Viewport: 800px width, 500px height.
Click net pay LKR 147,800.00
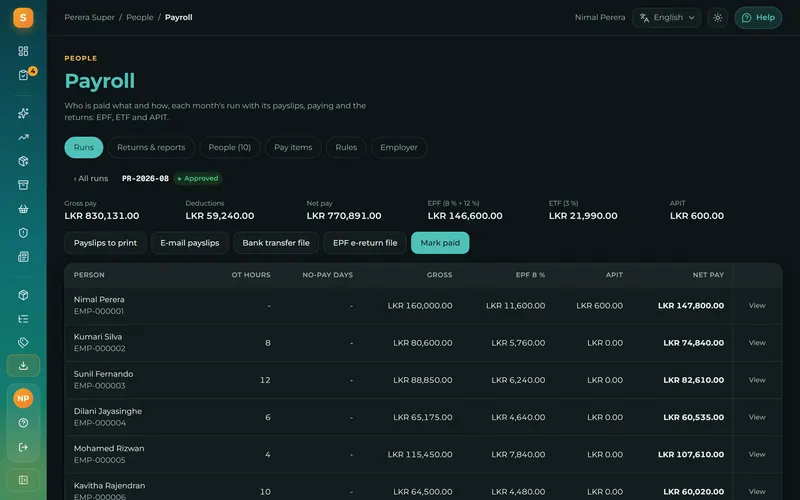690,306
